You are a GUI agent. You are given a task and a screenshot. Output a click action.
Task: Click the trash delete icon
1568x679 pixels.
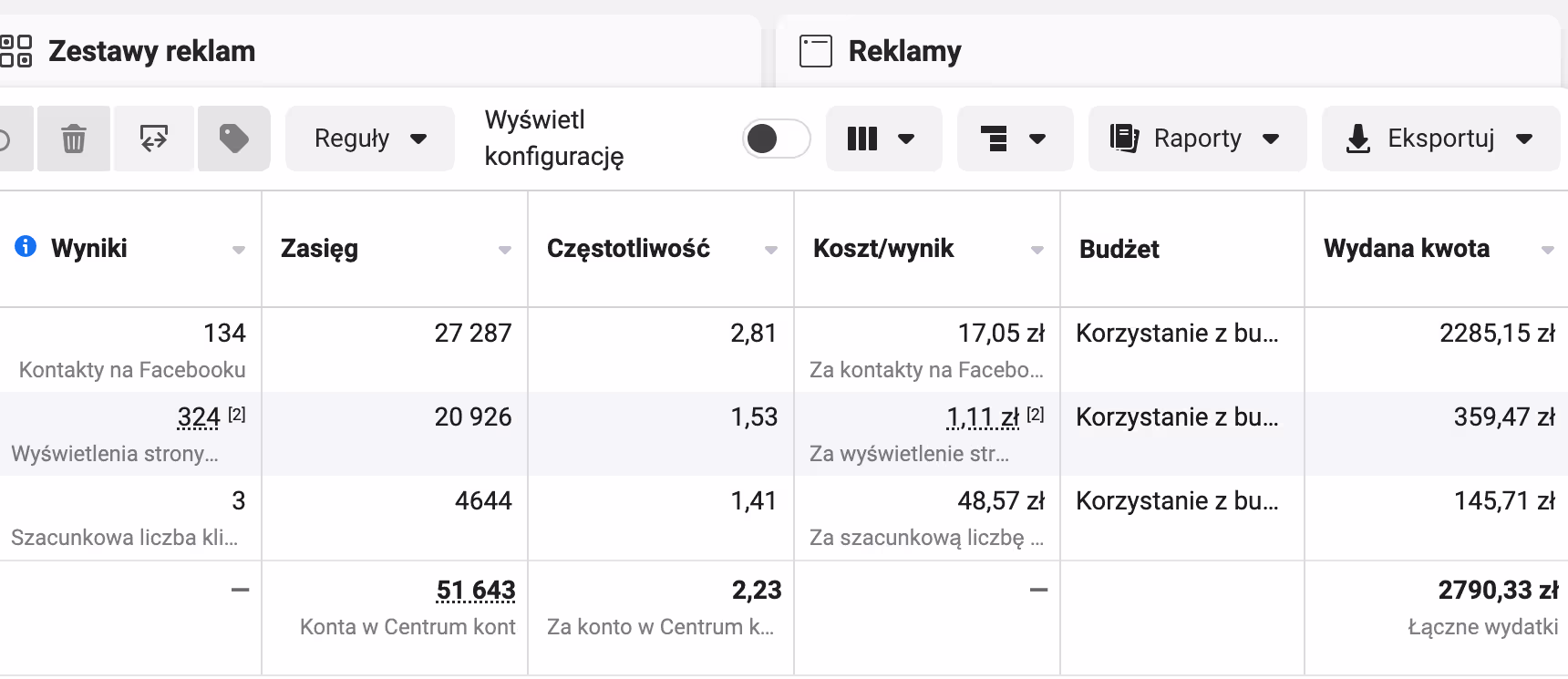[x=74, y=139]
